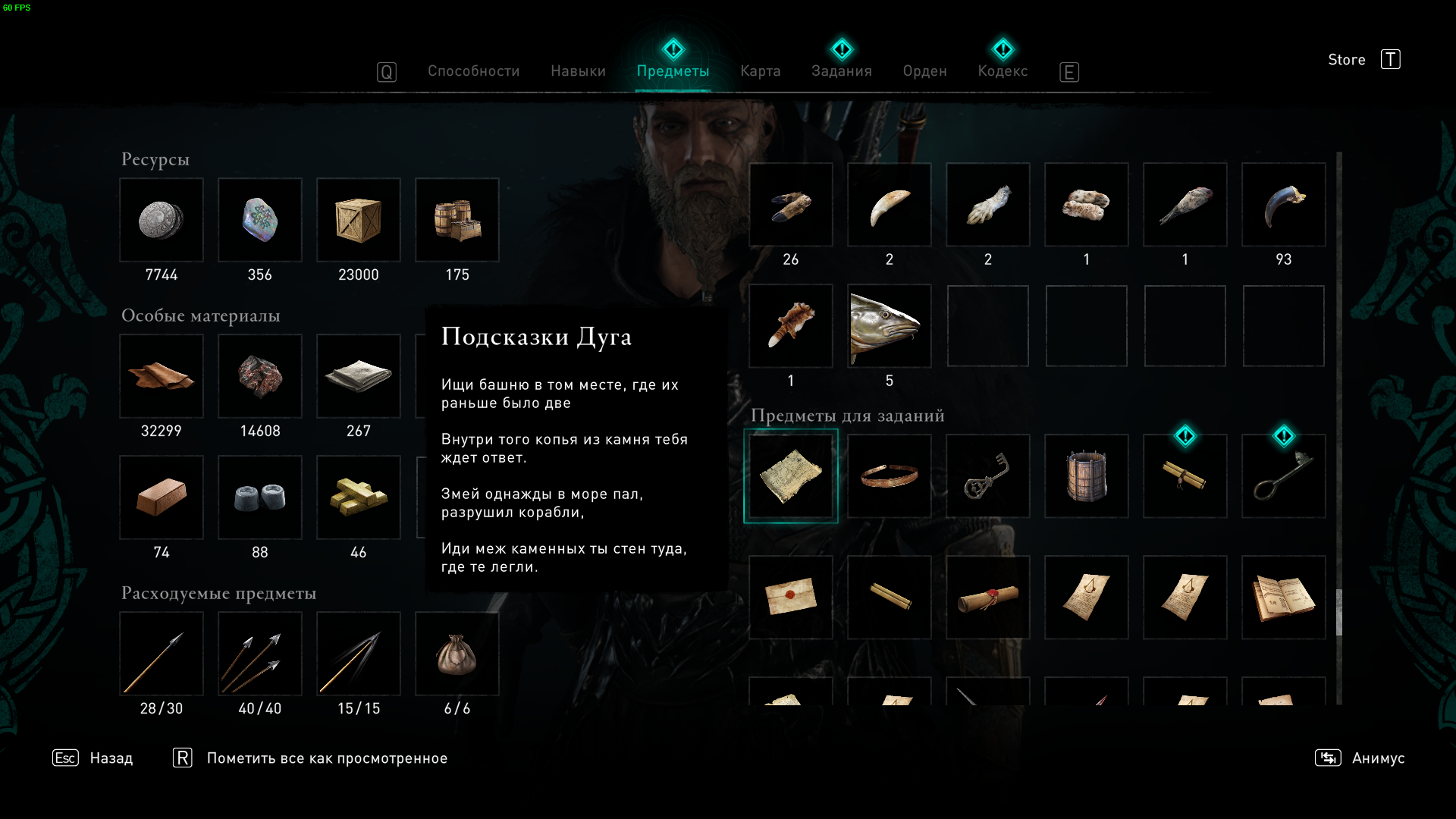Viewport: 1456px width, 819px height.
Task: Select the open book quest item
Action: 1284,598
